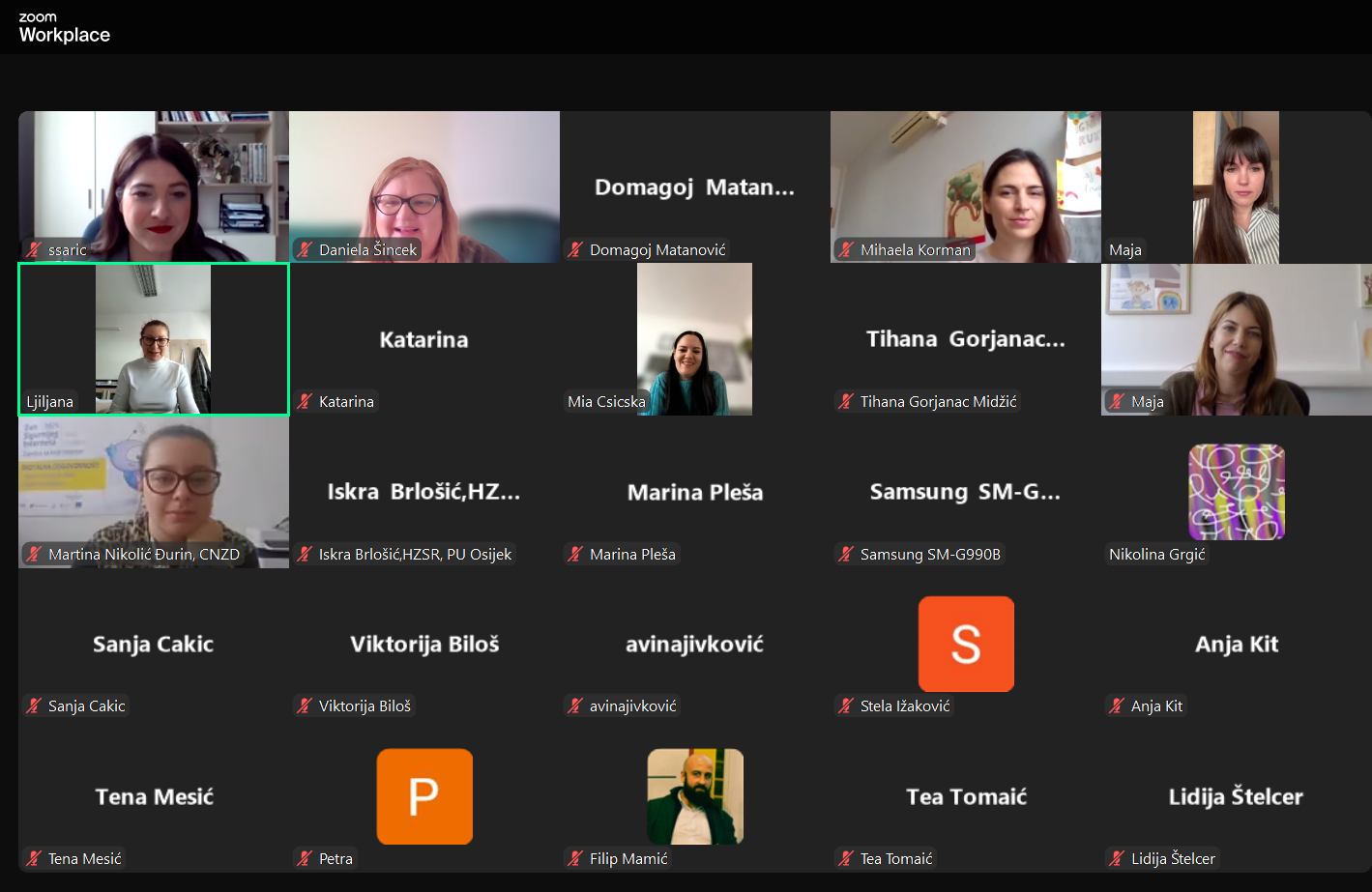Click the Zoom Workplace logo

click(64, 29)
